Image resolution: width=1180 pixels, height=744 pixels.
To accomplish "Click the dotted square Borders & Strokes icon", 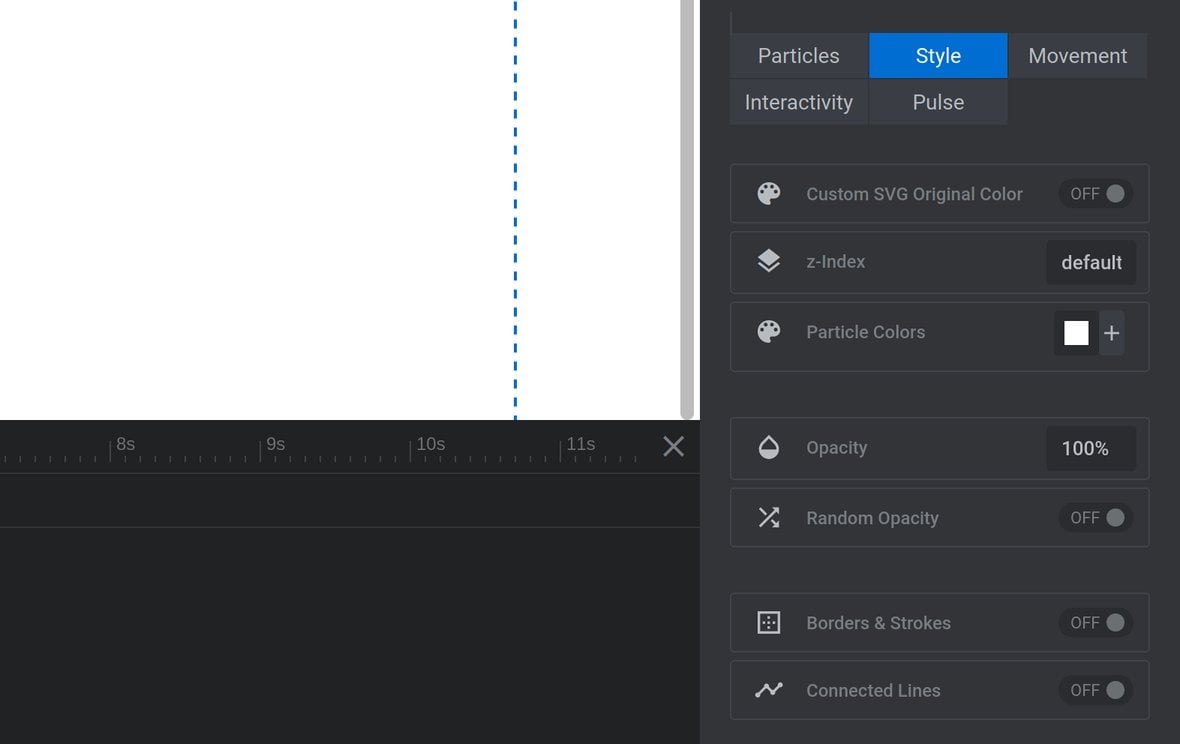I will (x=768, y=623).
